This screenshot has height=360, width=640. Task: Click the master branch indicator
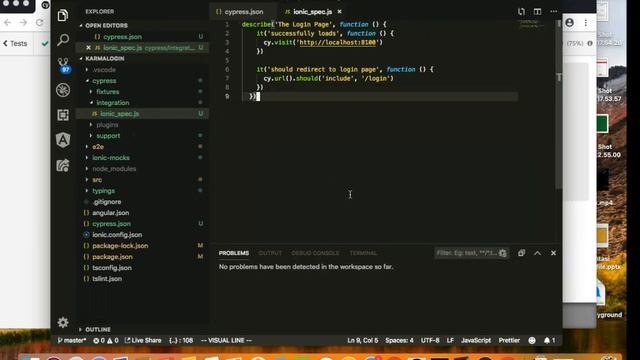[x=72, y=340]
